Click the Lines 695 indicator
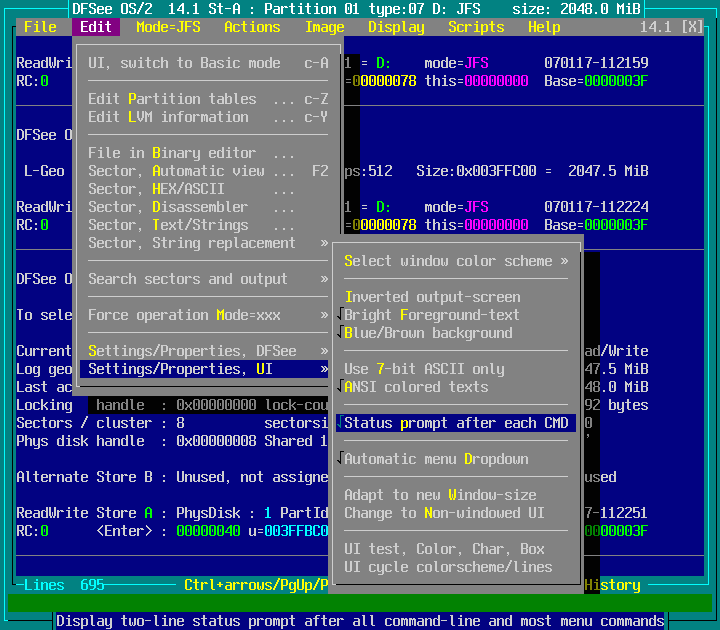720x630 pixels. (x=64, y=585)
